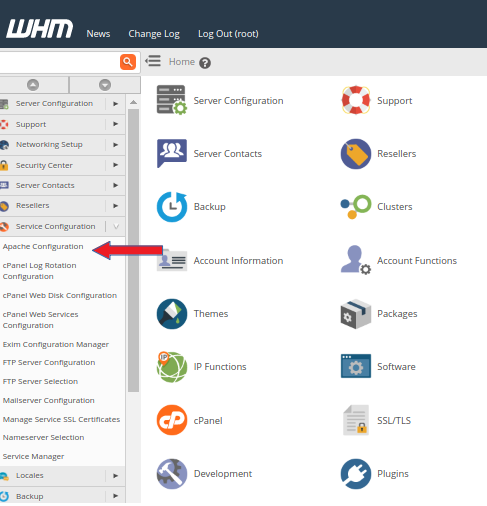Click the Backup sidebar label

click(x=30, y=496)
